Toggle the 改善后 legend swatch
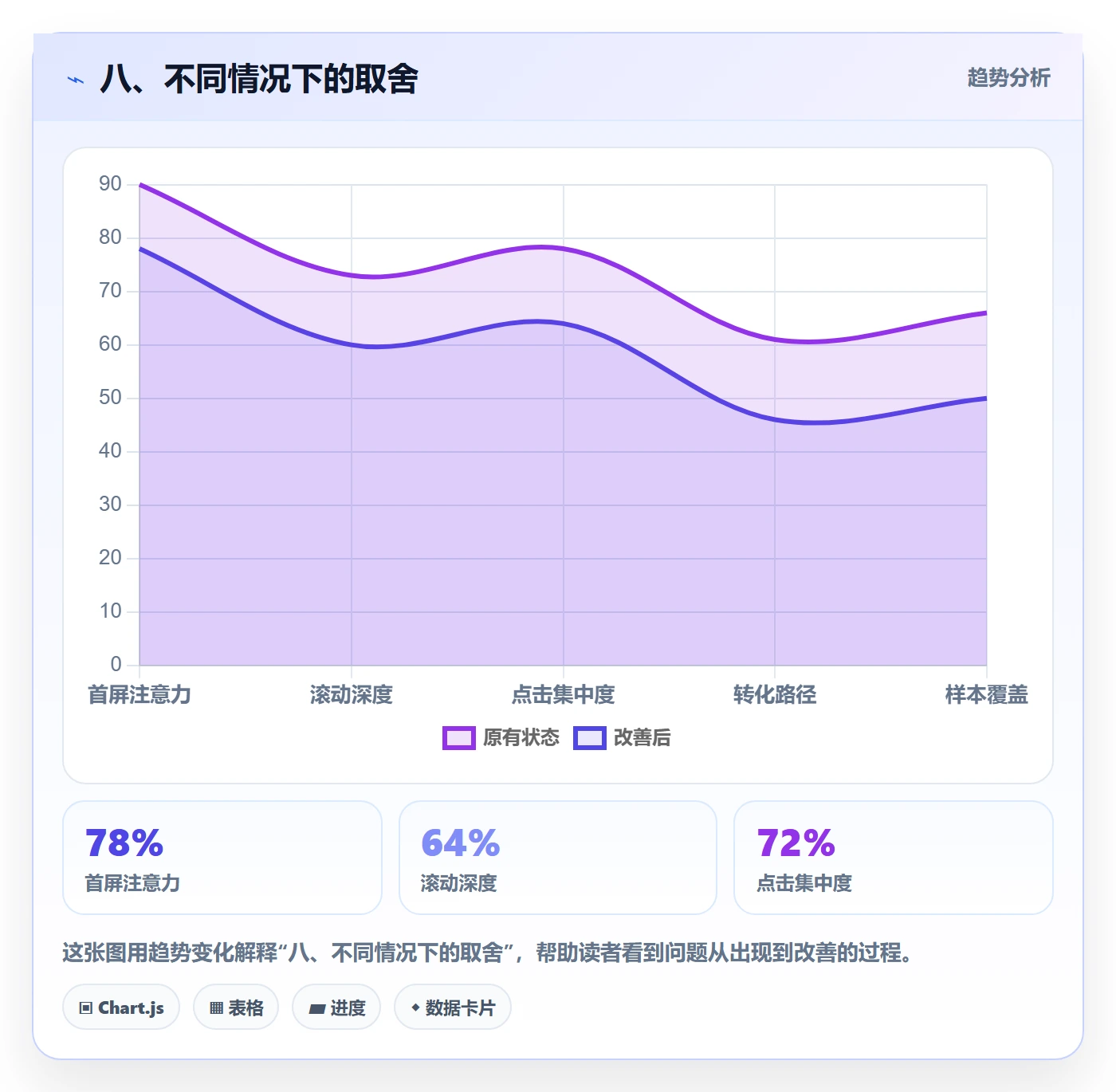 pyautogui.click(x=589, y=738)
